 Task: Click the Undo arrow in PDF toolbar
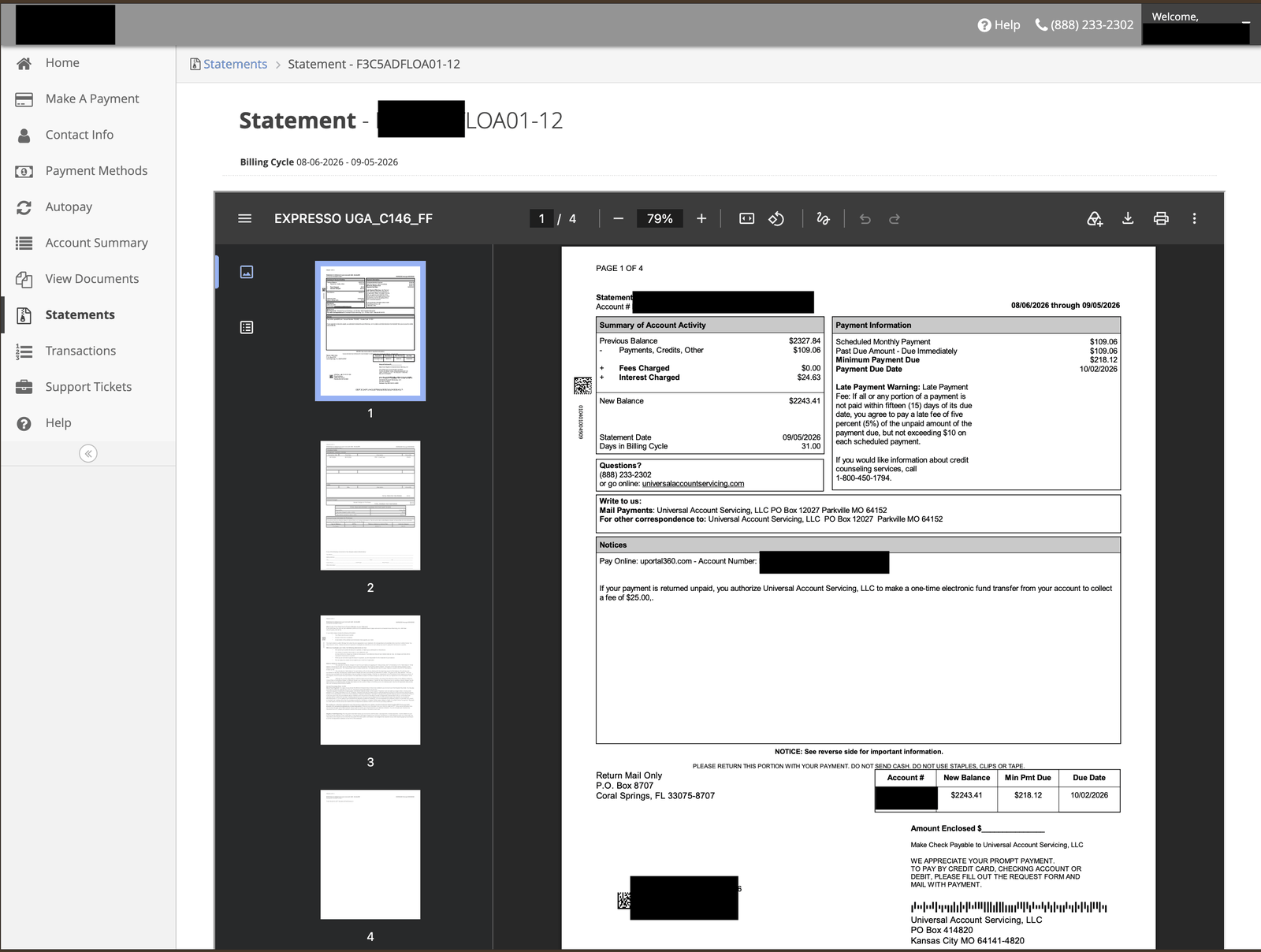[x=865, y=218]
